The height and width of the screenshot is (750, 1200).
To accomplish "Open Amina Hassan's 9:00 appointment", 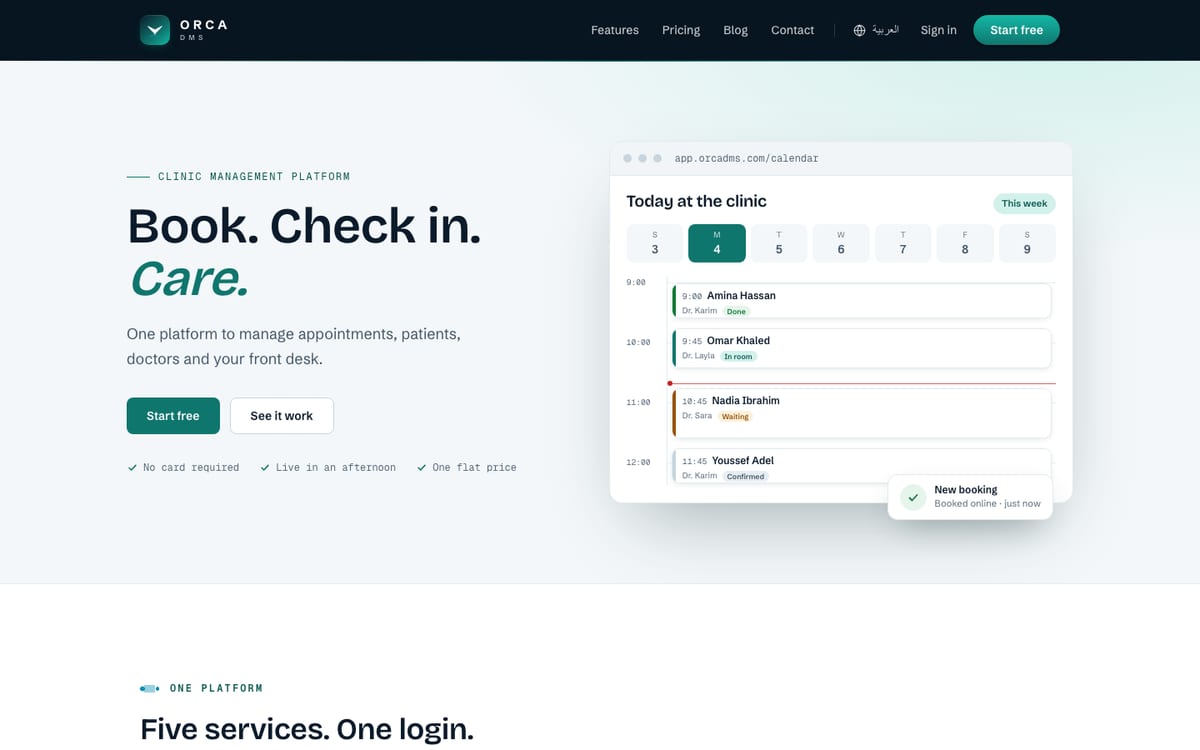I will (862, 302).
